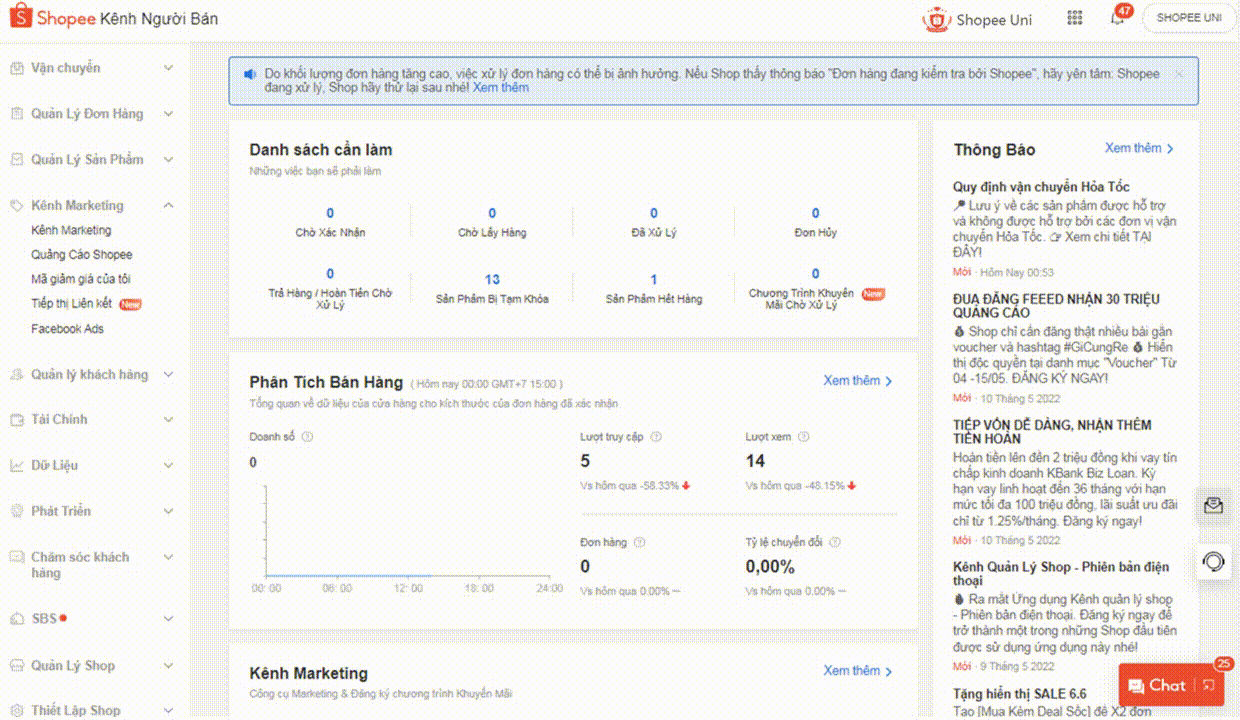The width and height of the screenshot is (1240, 720).
Task: Select Mã giảm giá của tôi
Action: pos(80,279)
